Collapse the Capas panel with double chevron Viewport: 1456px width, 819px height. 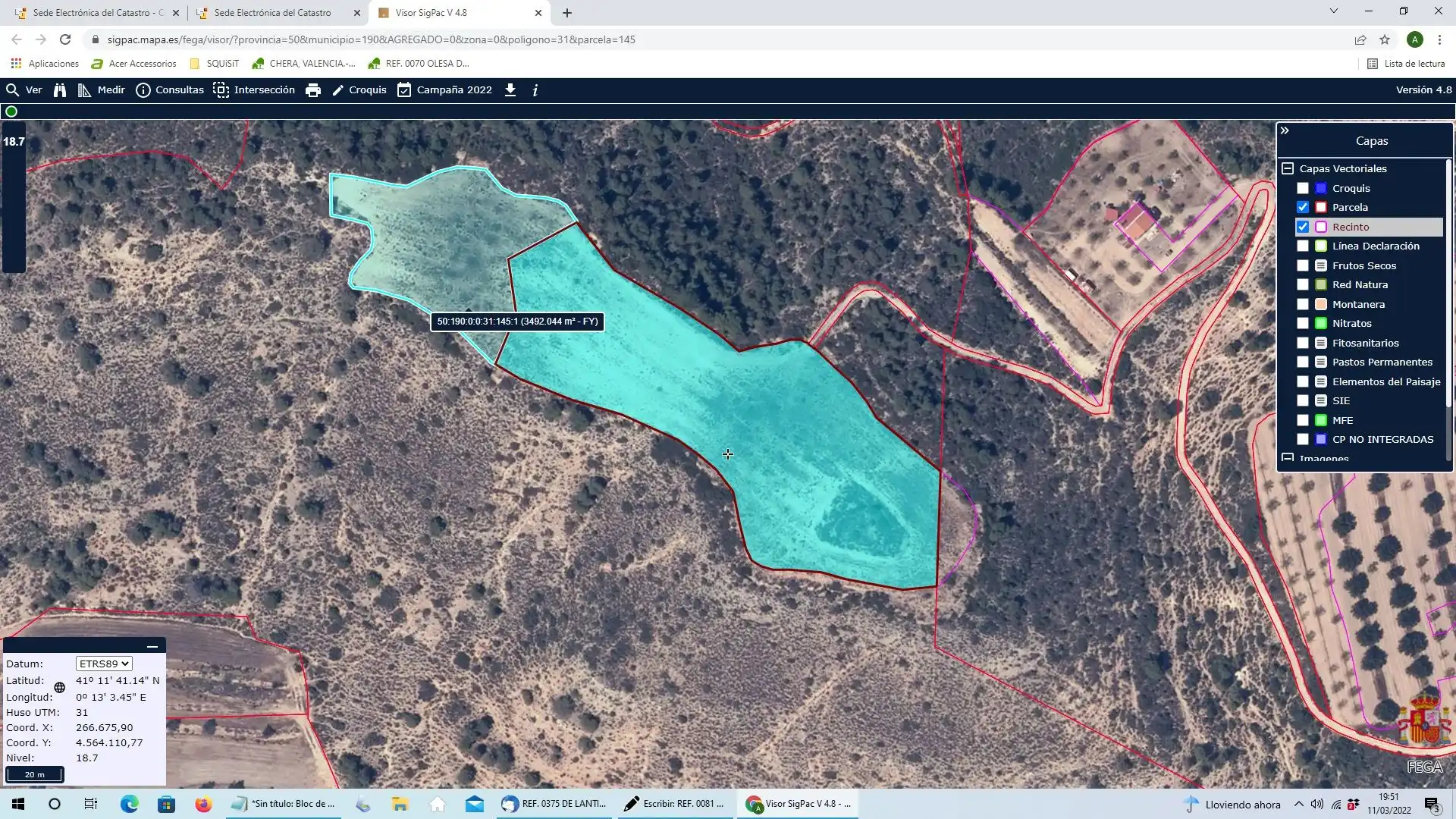pyautogui.click(x=1285, y=130)
